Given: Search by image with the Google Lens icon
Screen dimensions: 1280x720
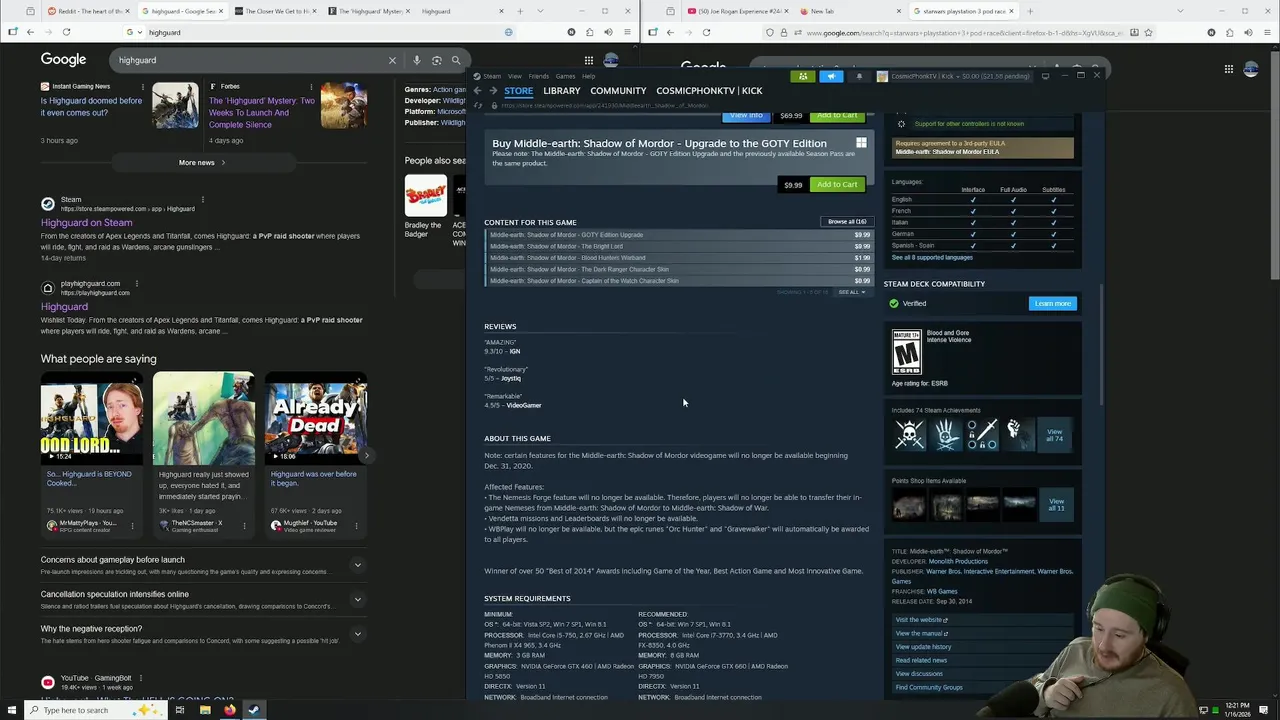Looking at the screenshot, I should pos(436,60).
